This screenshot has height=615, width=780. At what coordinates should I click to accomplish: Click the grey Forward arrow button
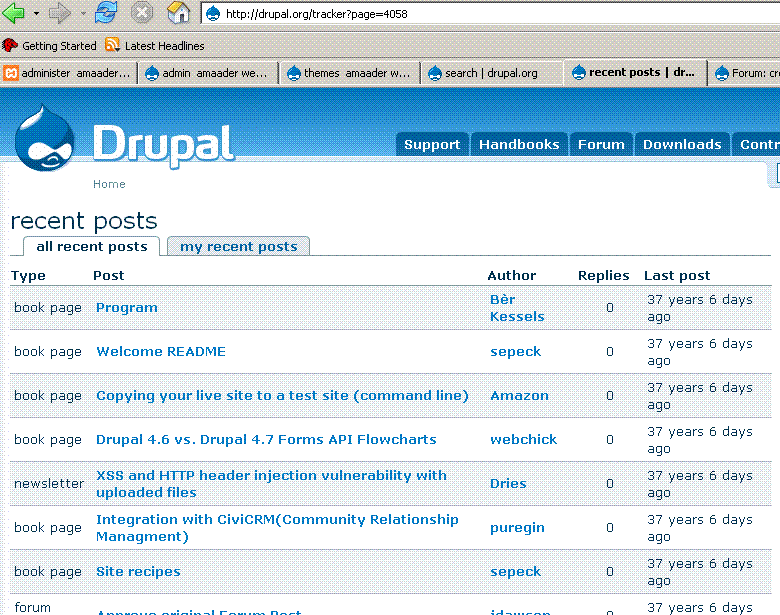[x=60, y=13]
